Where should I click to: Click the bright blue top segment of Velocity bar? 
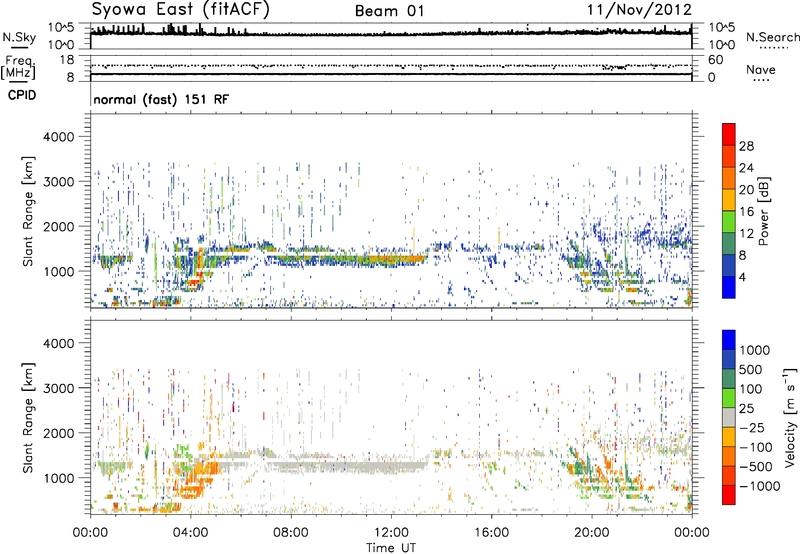click(x=729, y=340)
